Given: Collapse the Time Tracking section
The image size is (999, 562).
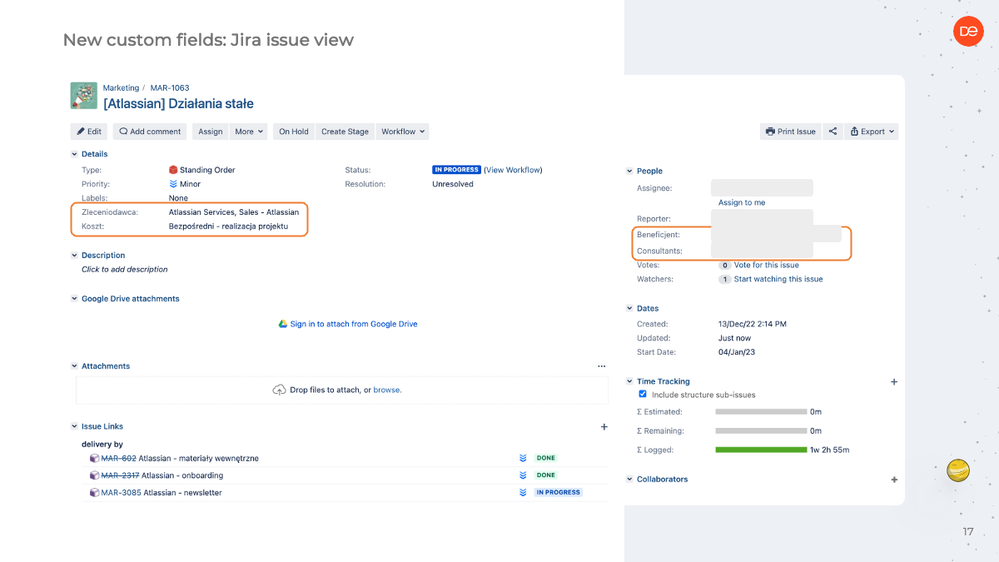Looking at the screenshot, I should coord(629,382).
